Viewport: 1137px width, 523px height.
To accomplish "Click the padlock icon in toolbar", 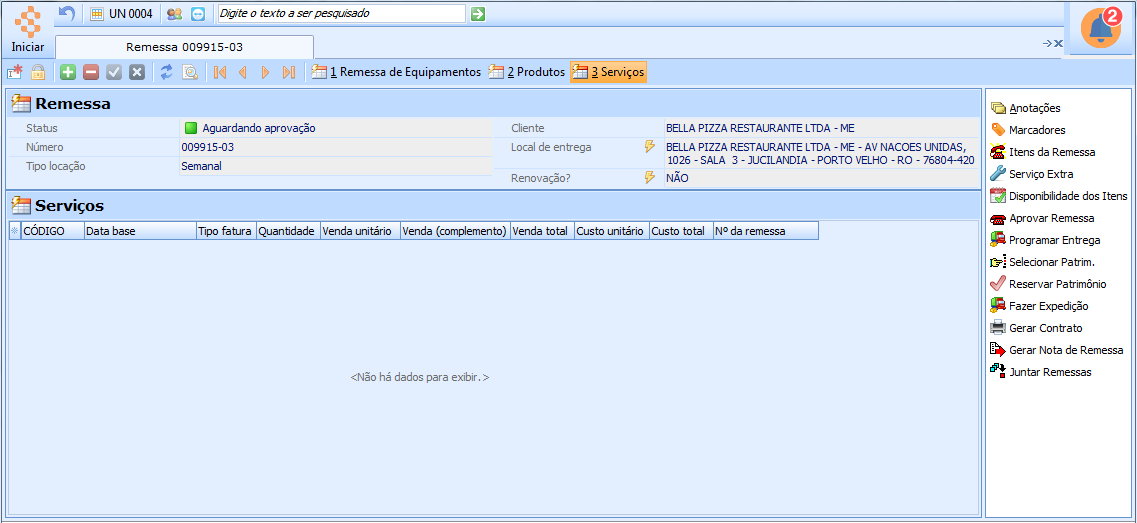I will [x=37, y=72].
